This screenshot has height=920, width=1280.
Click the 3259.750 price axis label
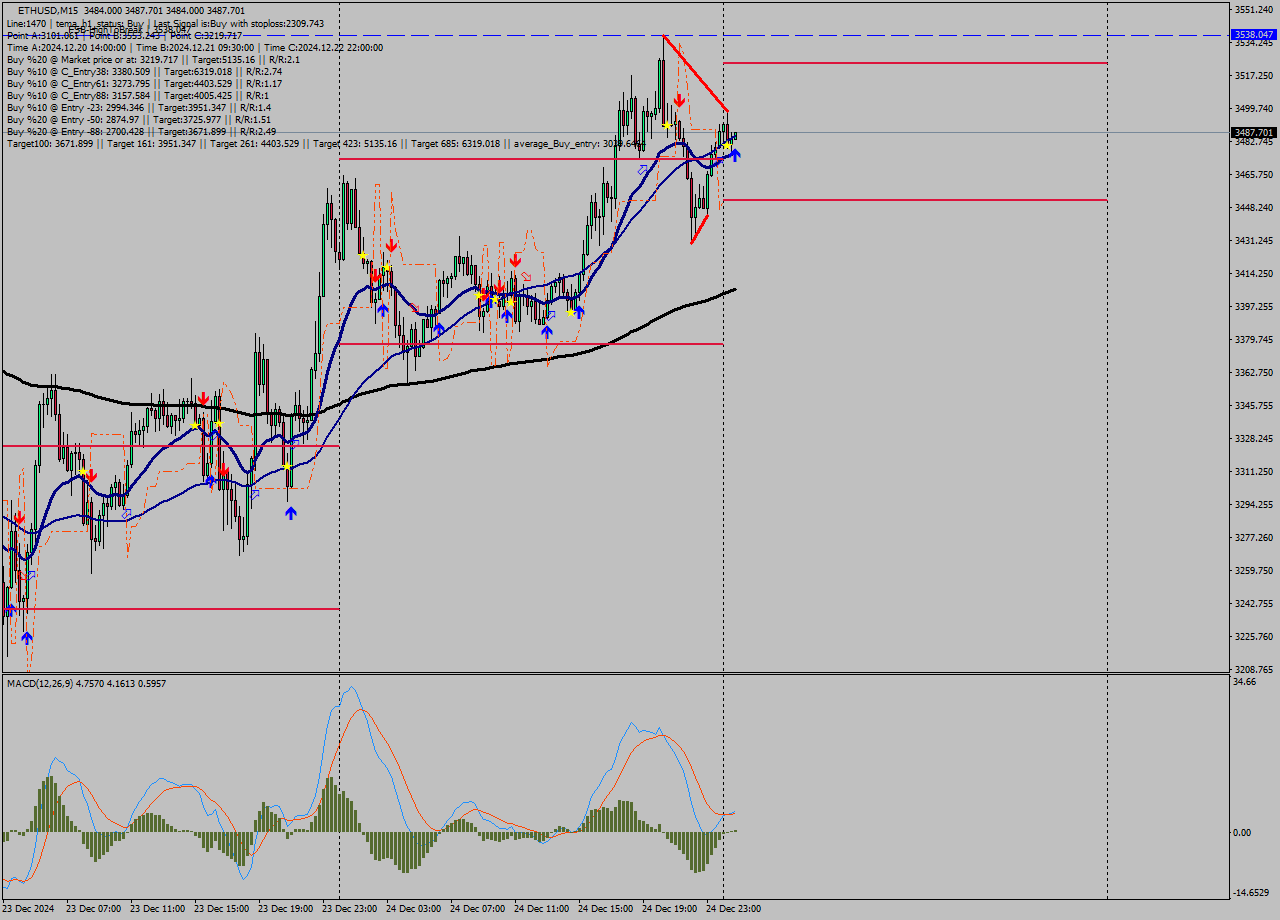point(1254,570)
